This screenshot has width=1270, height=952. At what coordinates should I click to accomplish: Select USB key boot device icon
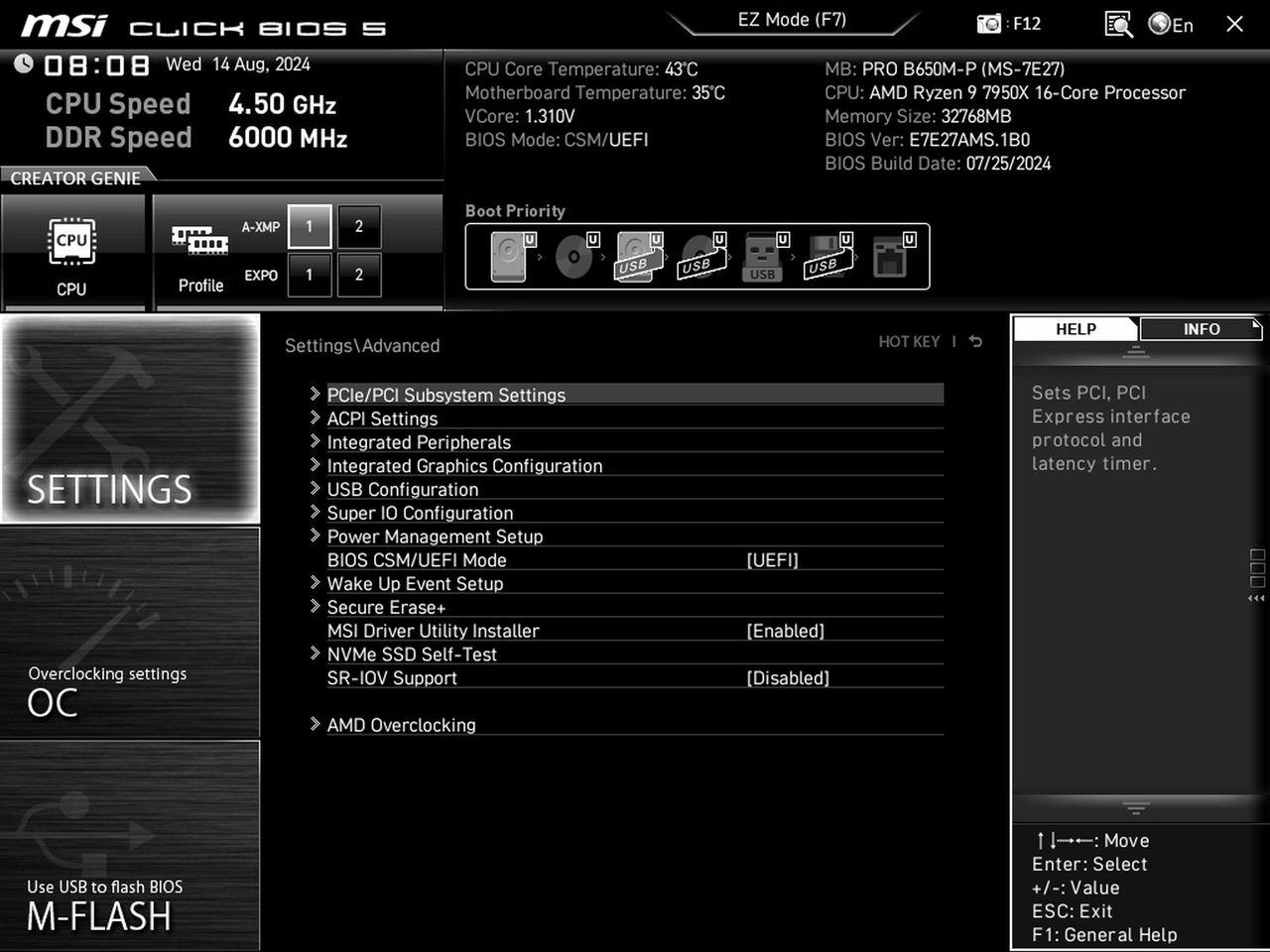pos(764,257)
